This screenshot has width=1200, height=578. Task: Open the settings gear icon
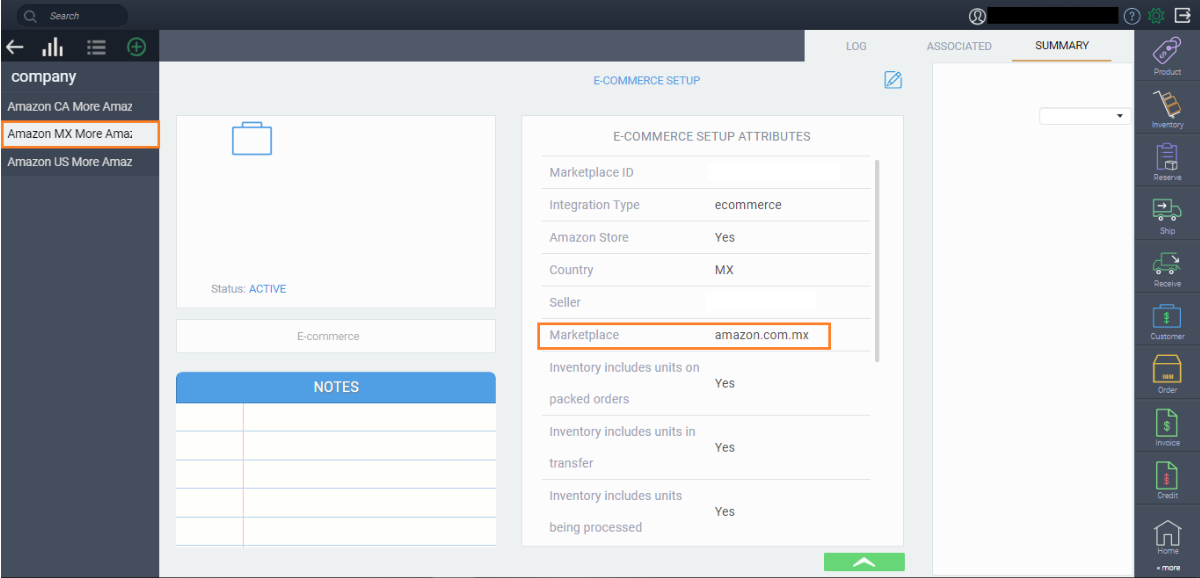click(1157, 16)
